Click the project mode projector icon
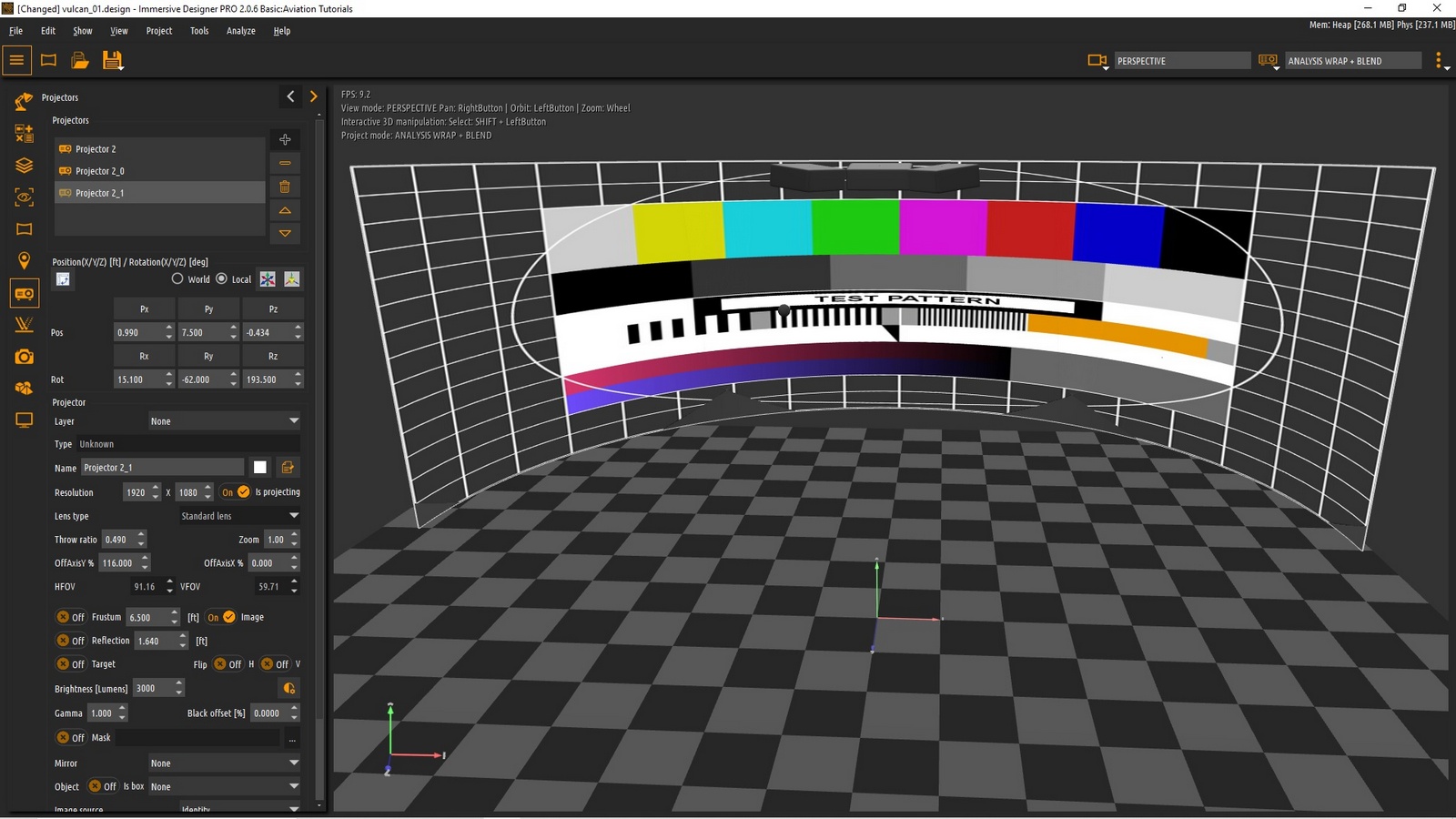This screenshot has width=1456, height=819. point(1269,61)
